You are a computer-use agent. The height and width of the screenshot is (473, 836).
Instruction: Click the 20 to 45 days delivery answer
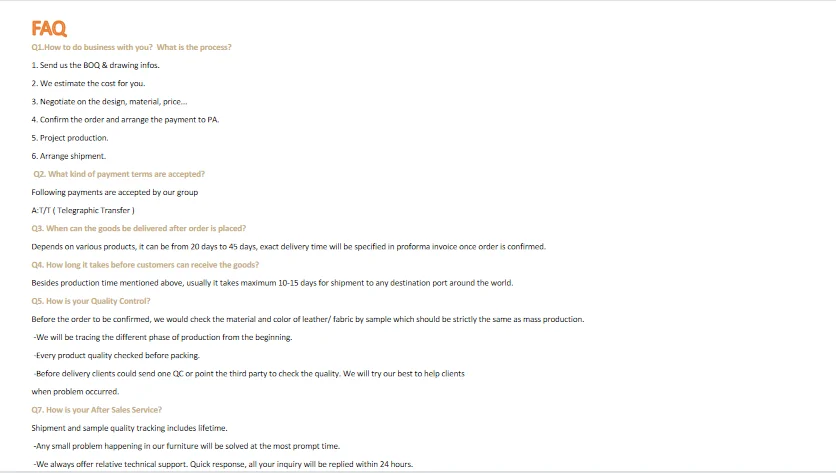(288, 246)
